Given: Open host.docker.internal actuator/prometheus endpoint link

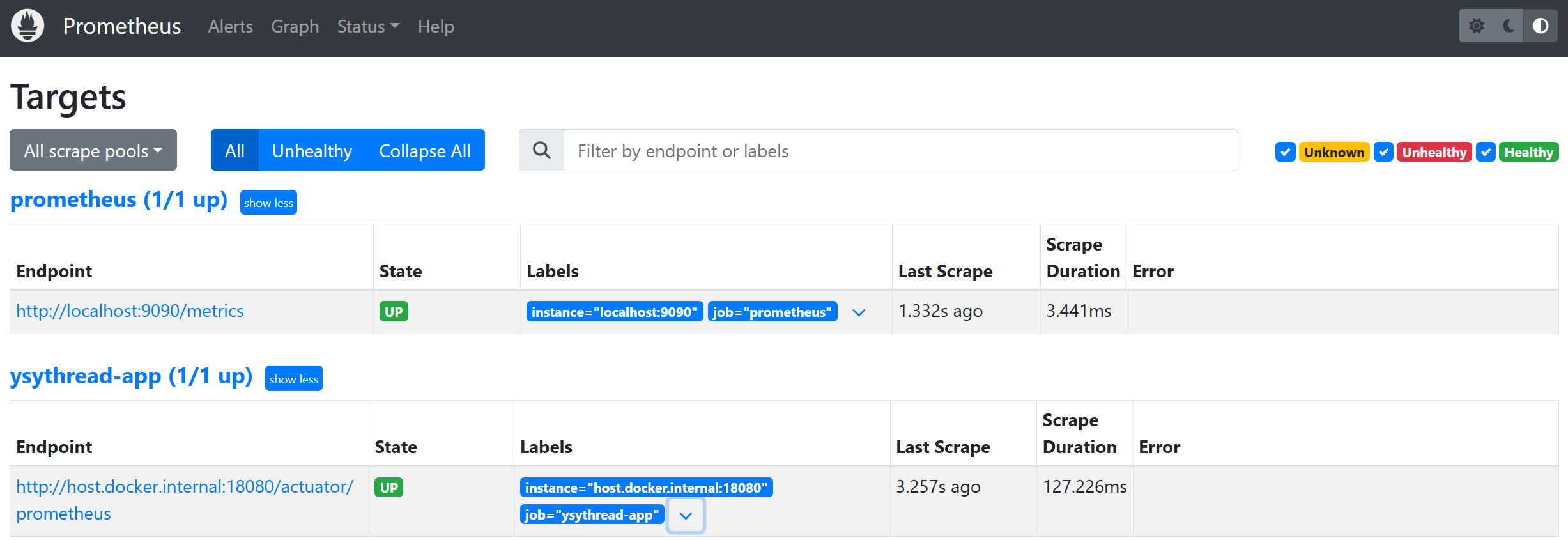Looking at the screenshot, I should point(185,500).
